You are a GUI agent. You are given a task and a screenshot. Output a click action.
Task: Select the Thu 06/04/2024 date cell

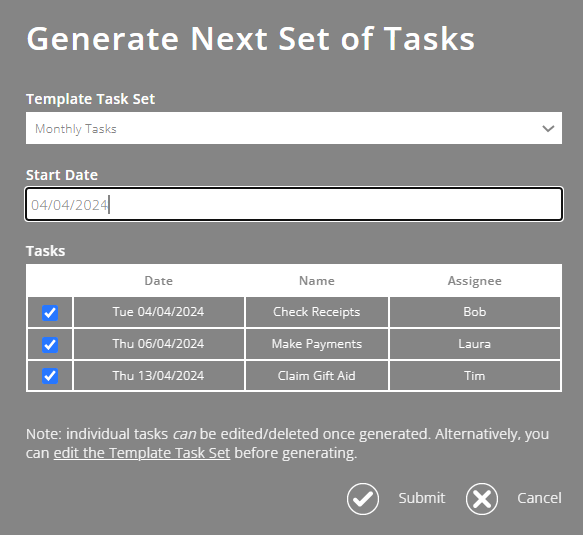pos(159,344)
